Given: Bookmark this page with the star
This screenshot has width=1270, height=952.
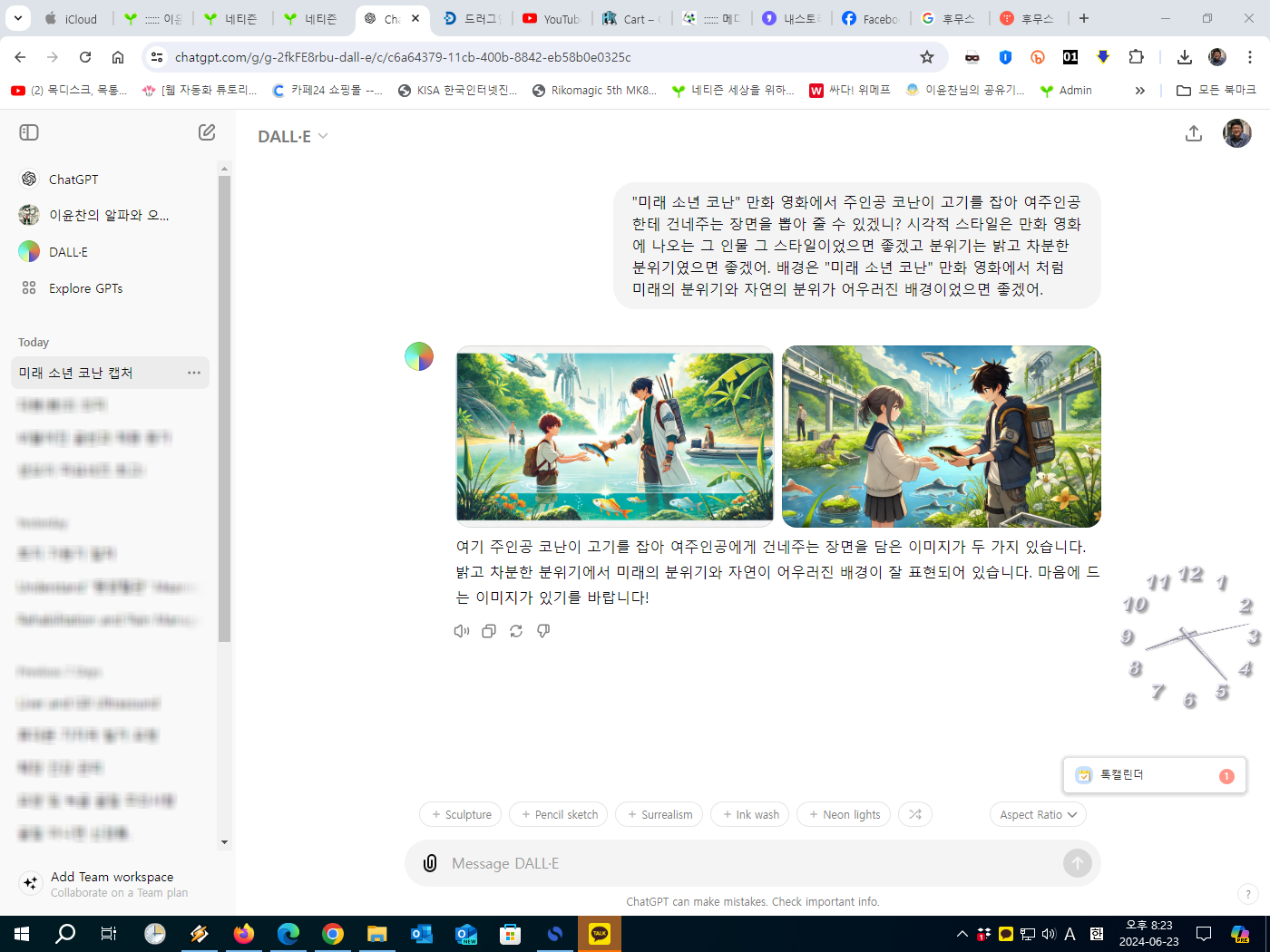Looking at the screenshot, I should point(927,57).
